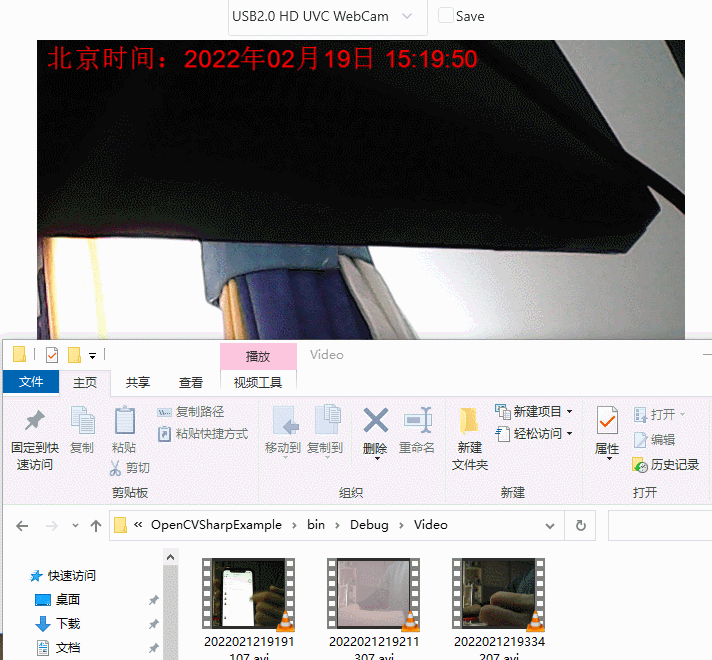
Task: Click the Copy To icon
Action: (326, 420)
